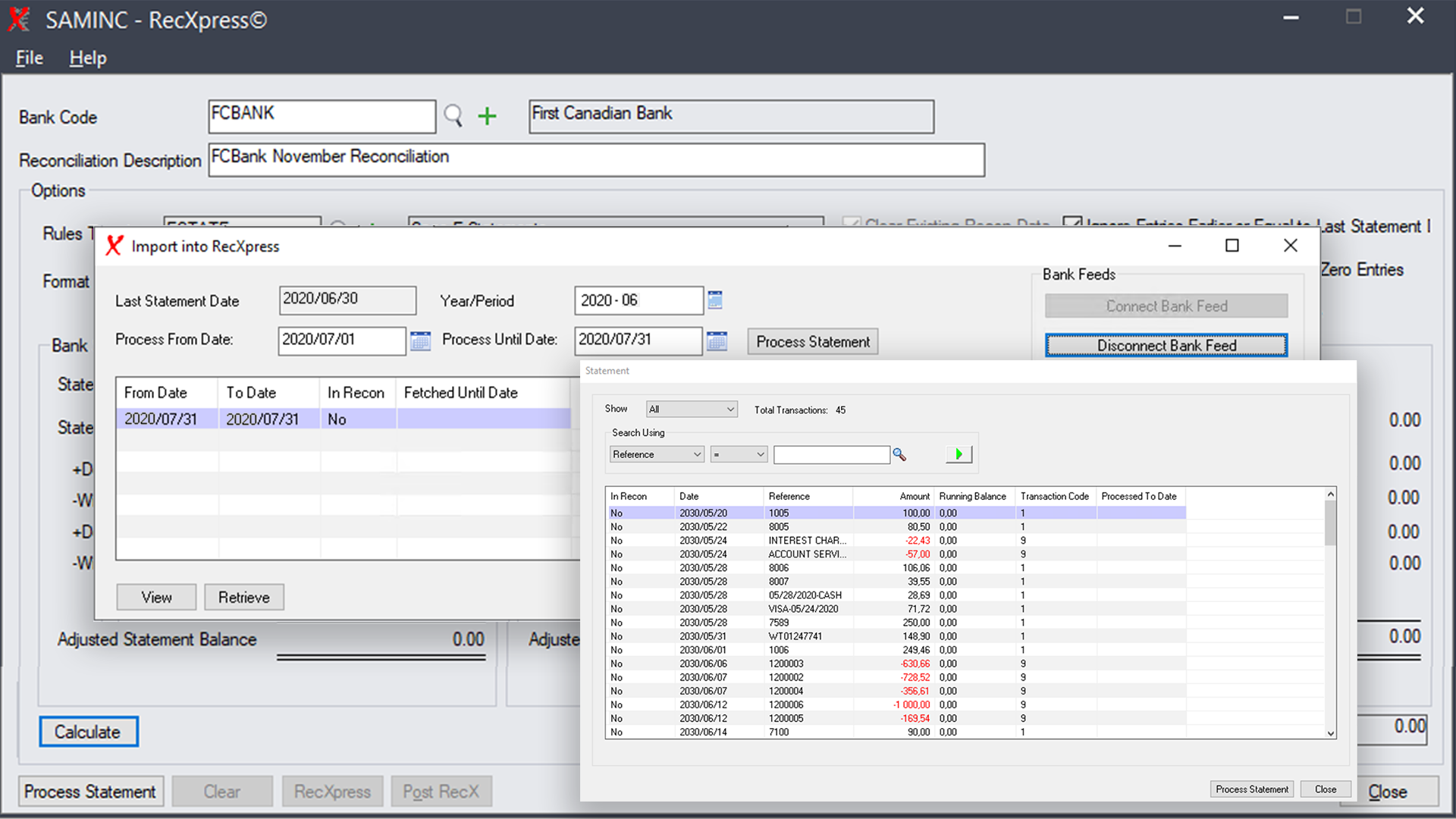1456x819 pixels.
Task: Open the equals operator dropdown
Action: (738, 453)
